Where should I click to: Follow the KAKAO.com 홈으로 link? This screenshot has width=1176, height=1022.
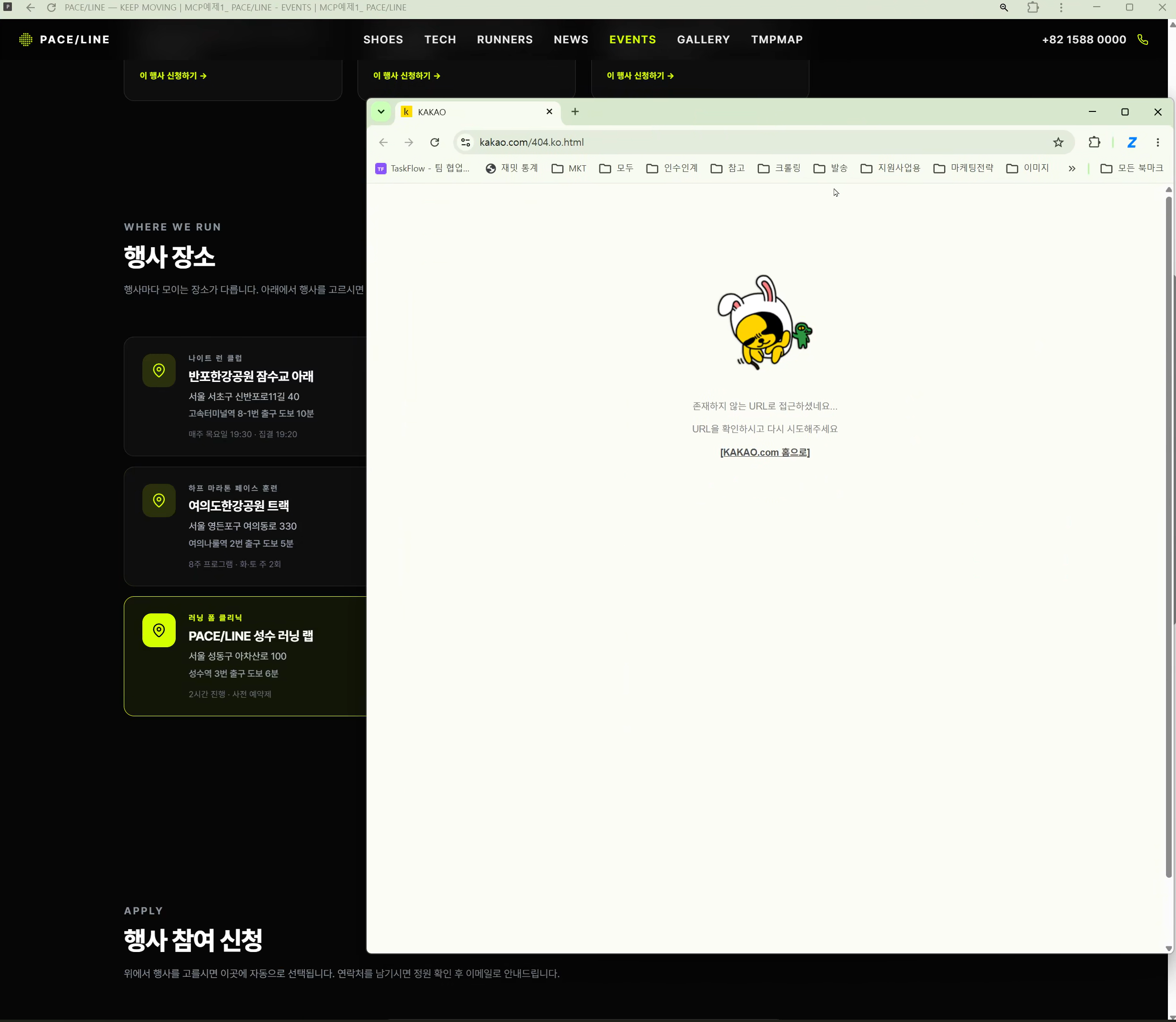pos(765,452)
